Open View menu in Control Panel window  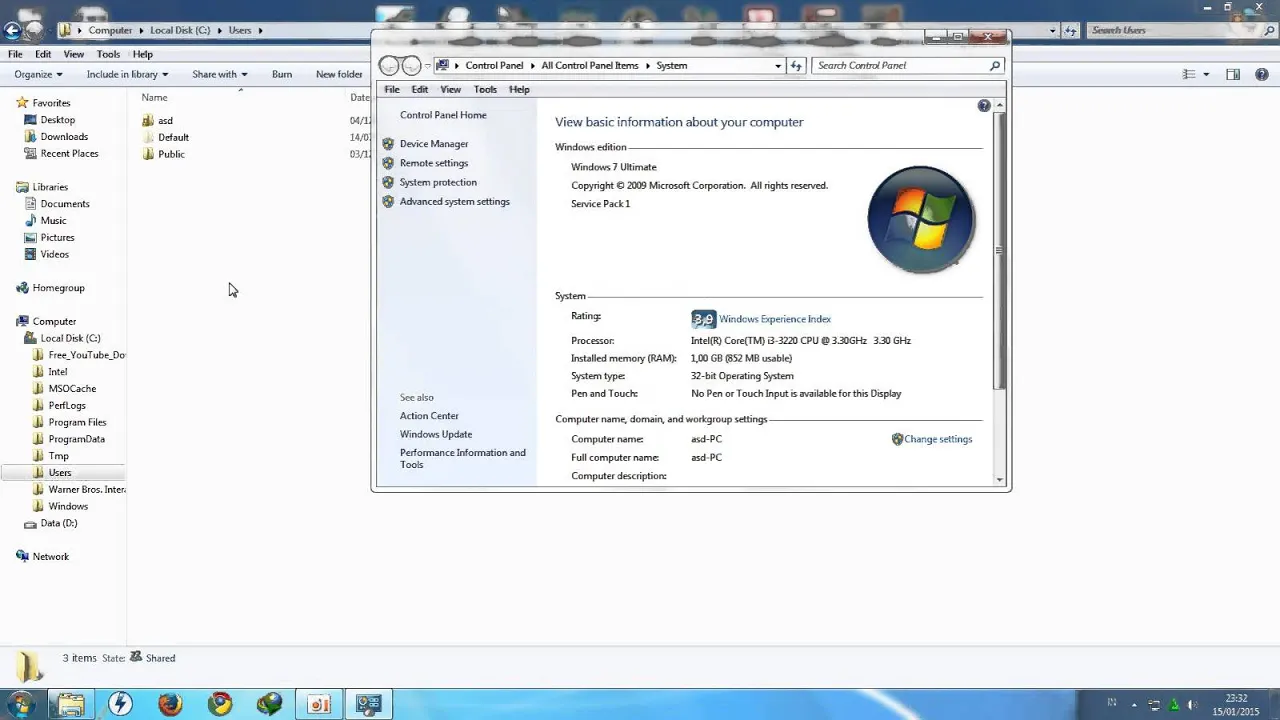pos(451,89)
